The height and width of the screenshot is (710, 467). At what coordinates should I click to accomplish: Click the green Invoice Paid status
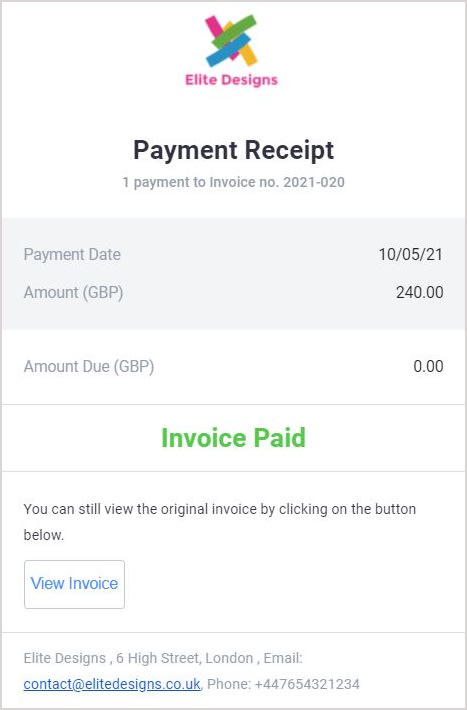pyautogui.click(x=233, y=438)
